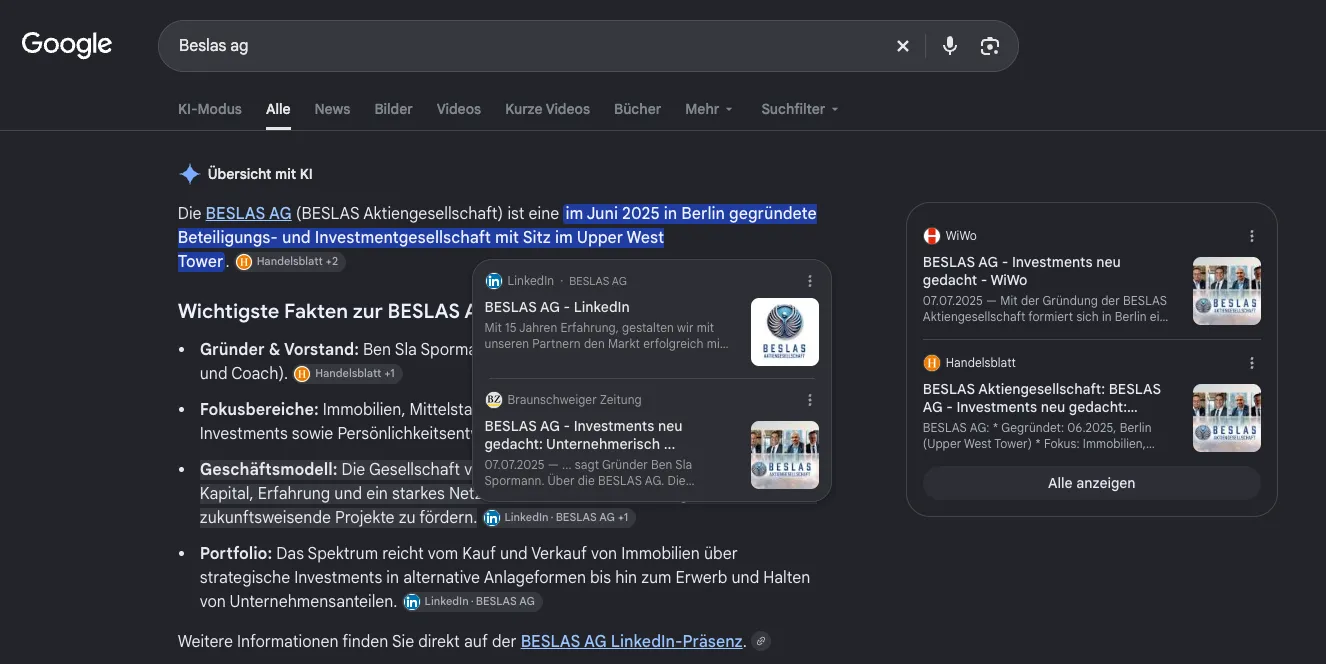1326x664 pixels.
Task: Click the Gründer & Vorstand label
Action: click(279, 349)
